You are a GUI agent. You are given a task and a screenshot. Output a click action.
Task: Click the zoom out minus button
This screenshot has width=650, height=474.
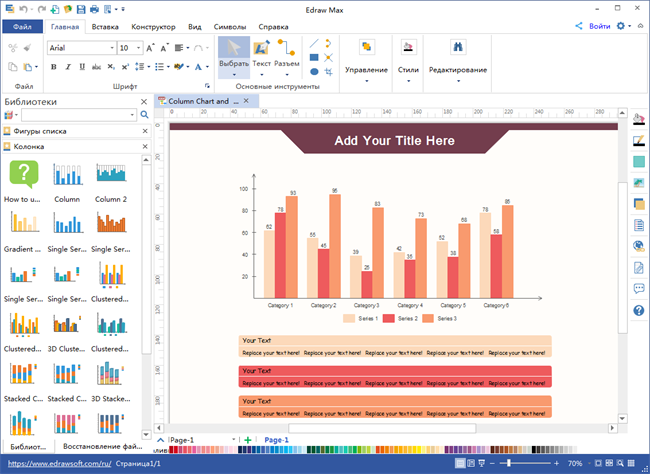(x=492, y=463)
